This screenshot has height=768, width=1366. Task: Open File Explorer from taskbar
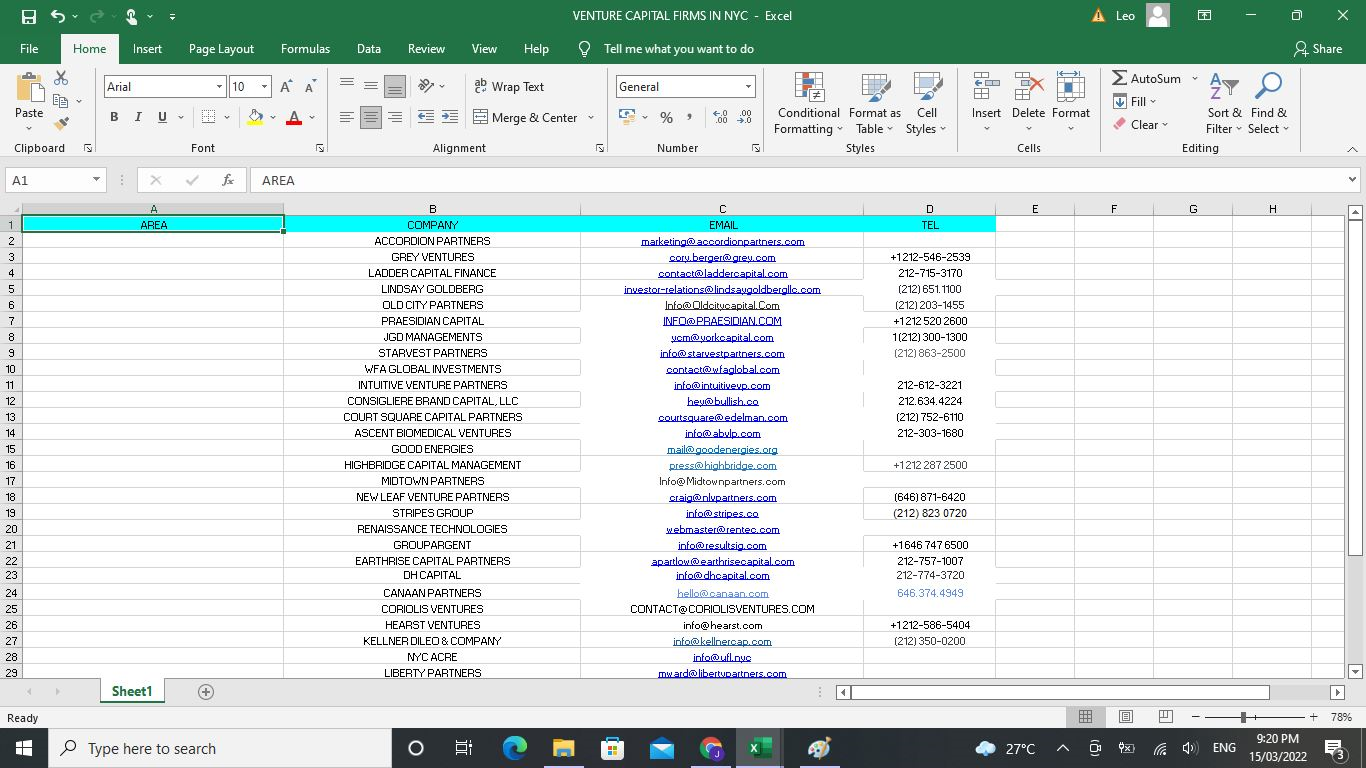coord(563,748)
